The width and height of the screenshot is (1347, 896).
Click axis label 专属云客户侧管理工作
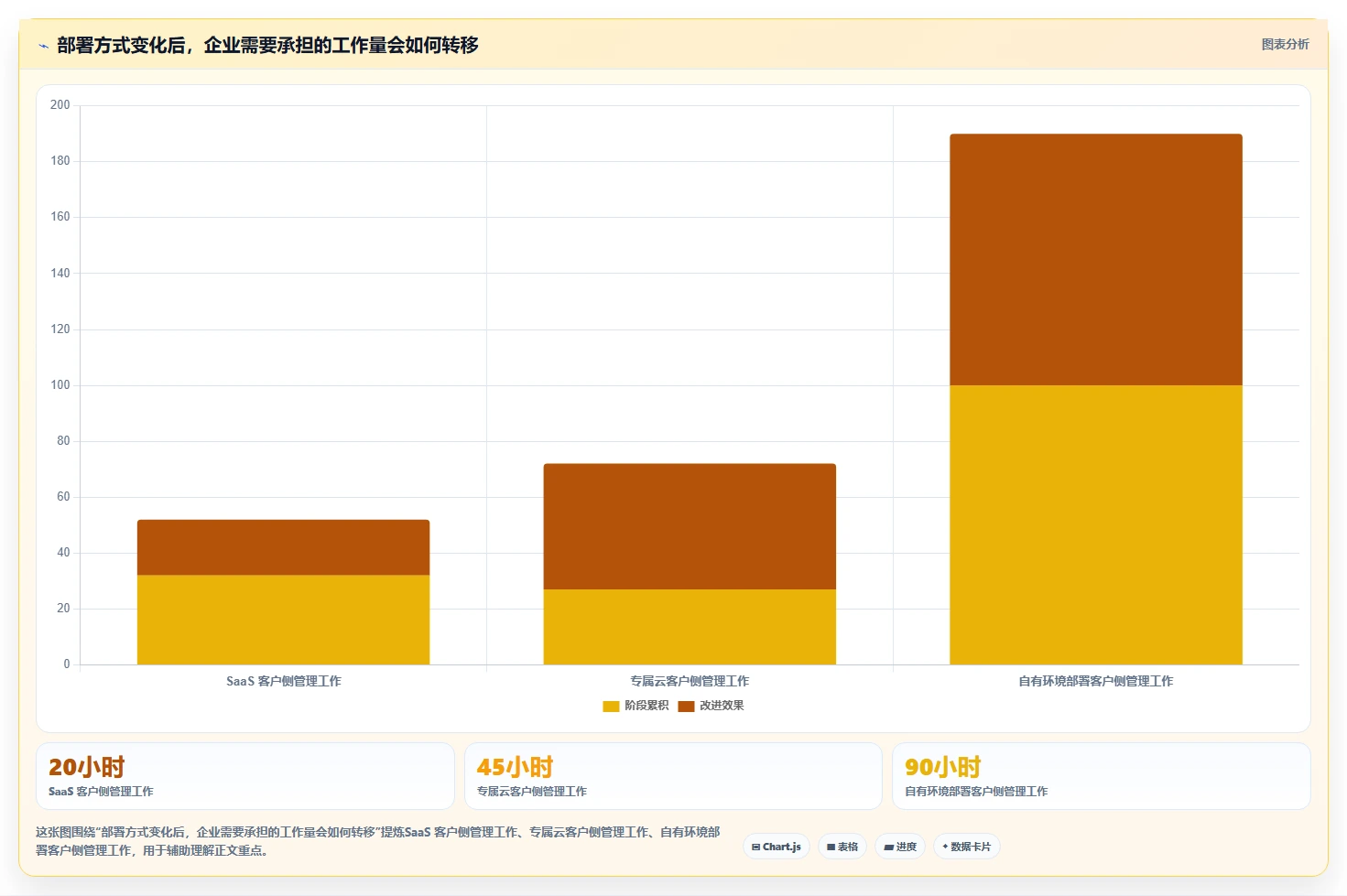pyautogui.click(x=690, y=681)
